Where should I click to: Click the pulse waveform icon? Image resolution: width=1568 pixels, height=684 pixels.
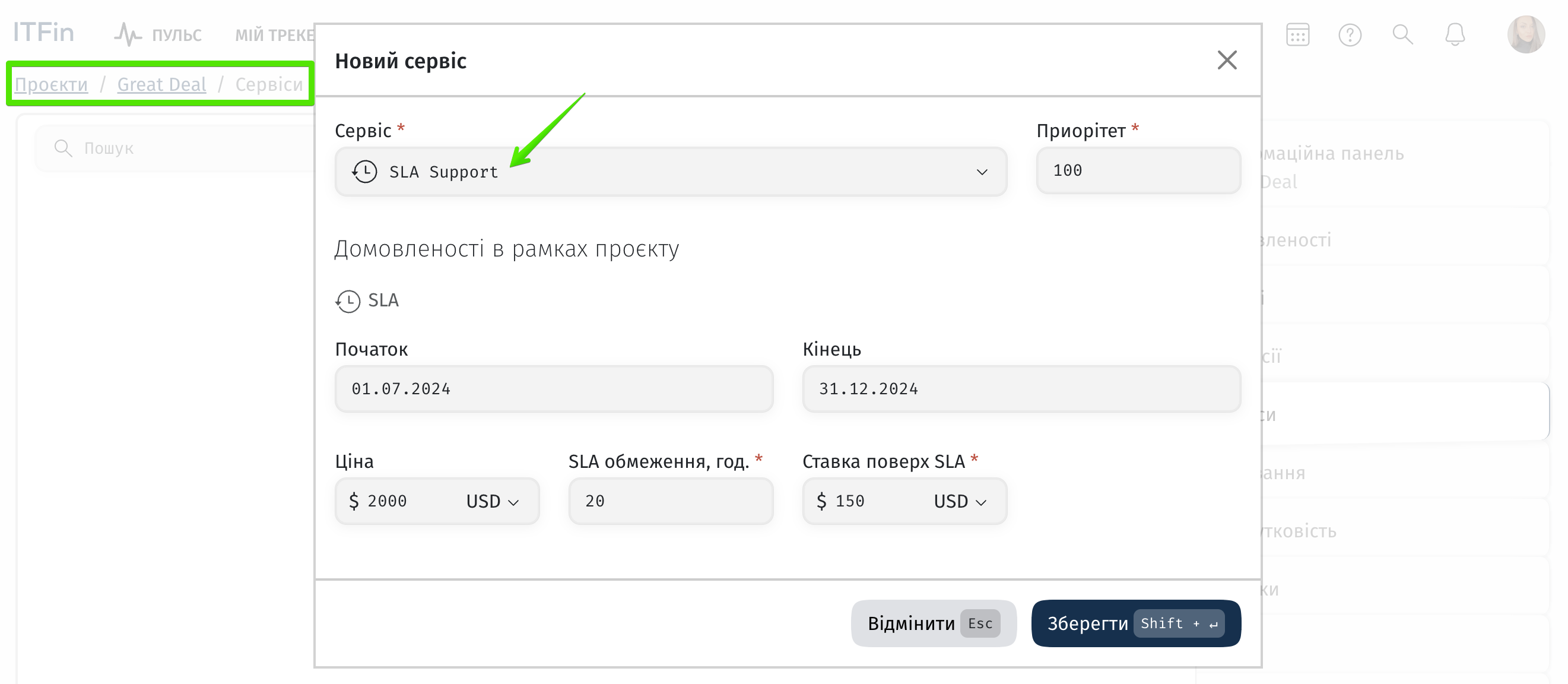click(x=127, y=34)
